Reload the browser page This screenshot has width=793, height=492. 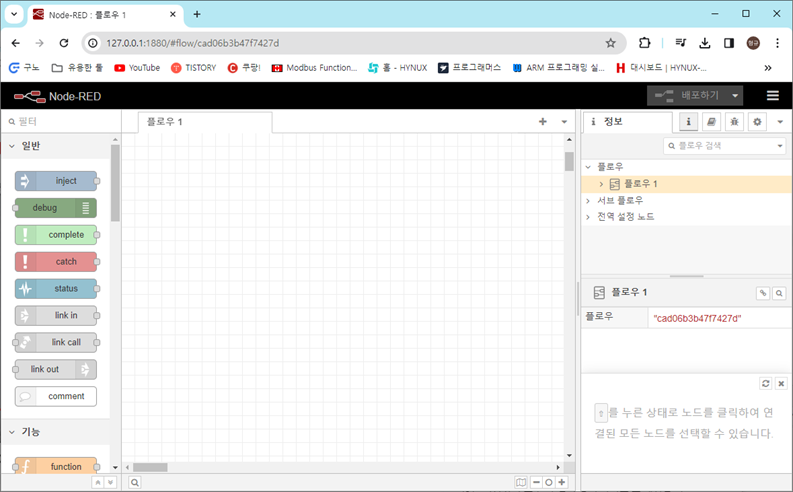coord(64,43)
